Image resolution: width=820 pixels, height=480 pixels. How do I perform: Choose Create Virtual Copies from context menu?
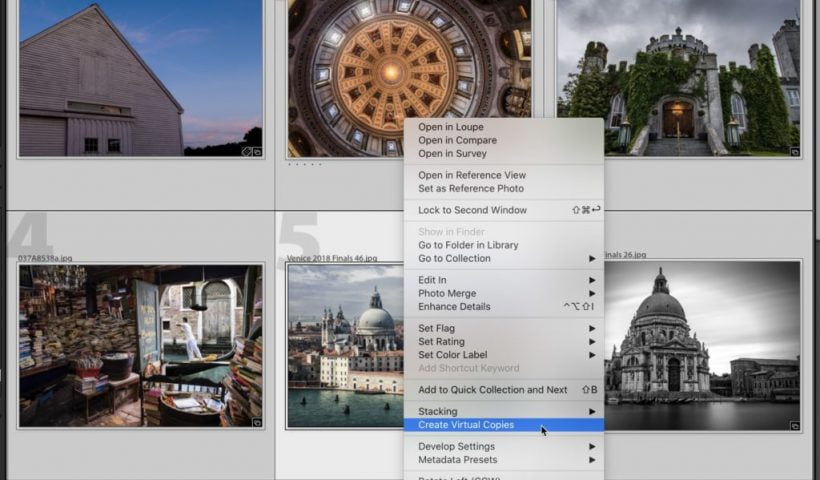tap(466, 425)
